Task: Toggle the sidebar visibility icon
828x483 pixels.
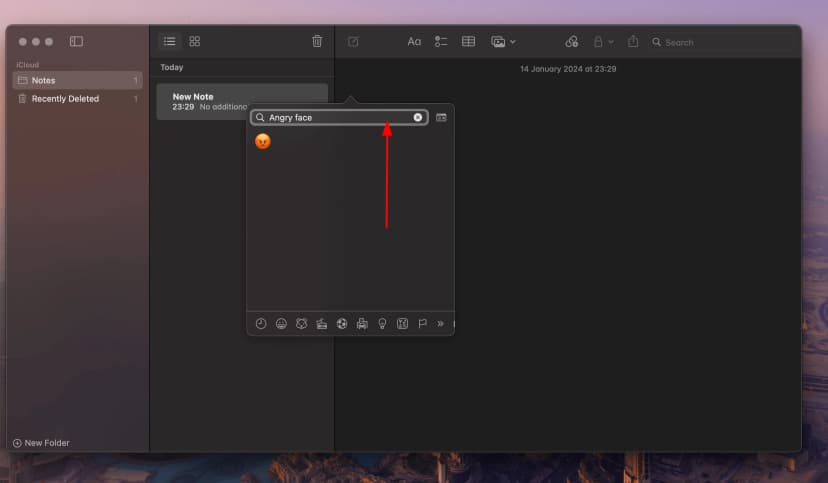Action: (x=76, y=41)
